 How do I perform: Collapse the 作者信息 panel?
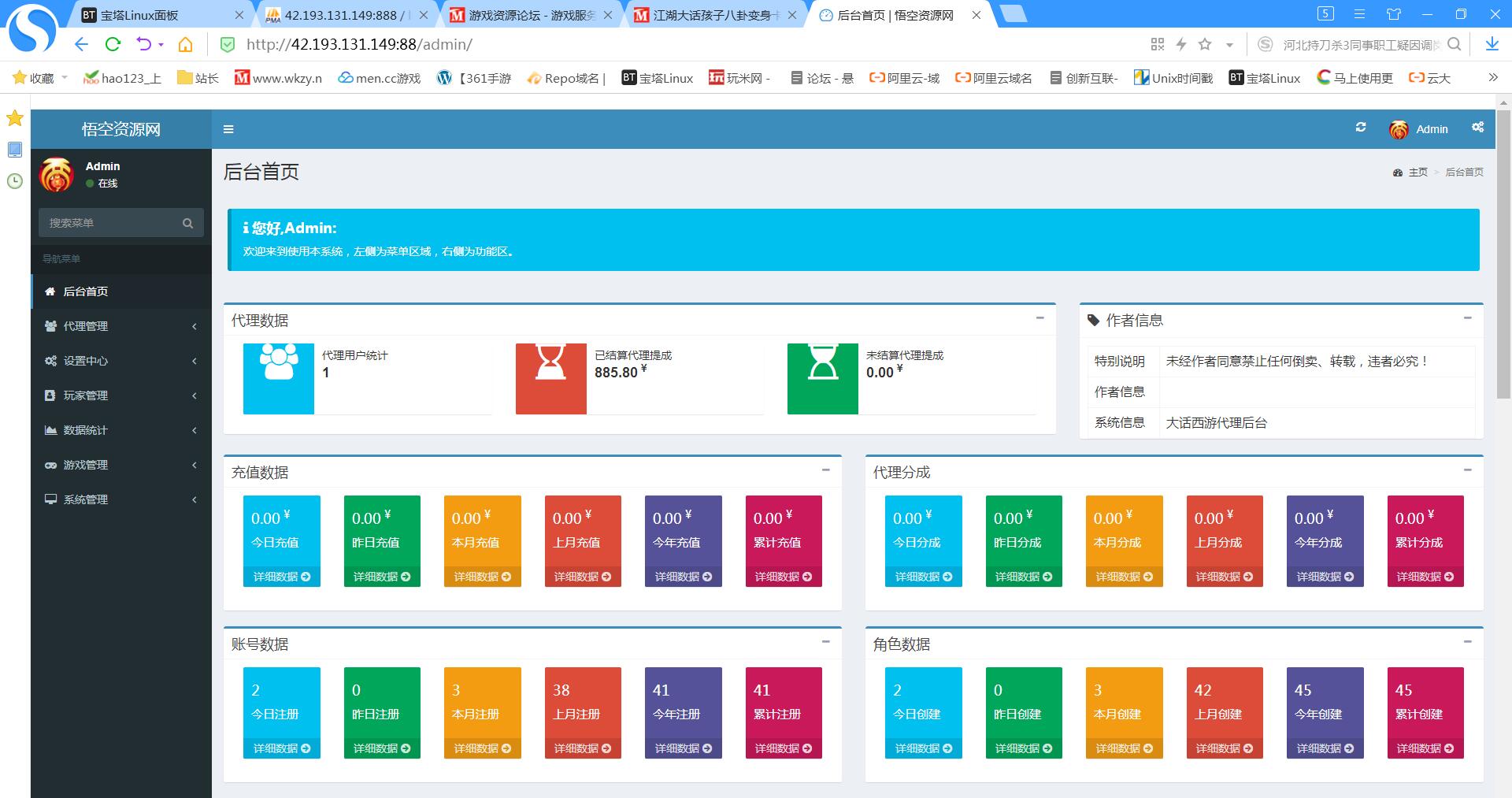click(x=1467, y=318)
